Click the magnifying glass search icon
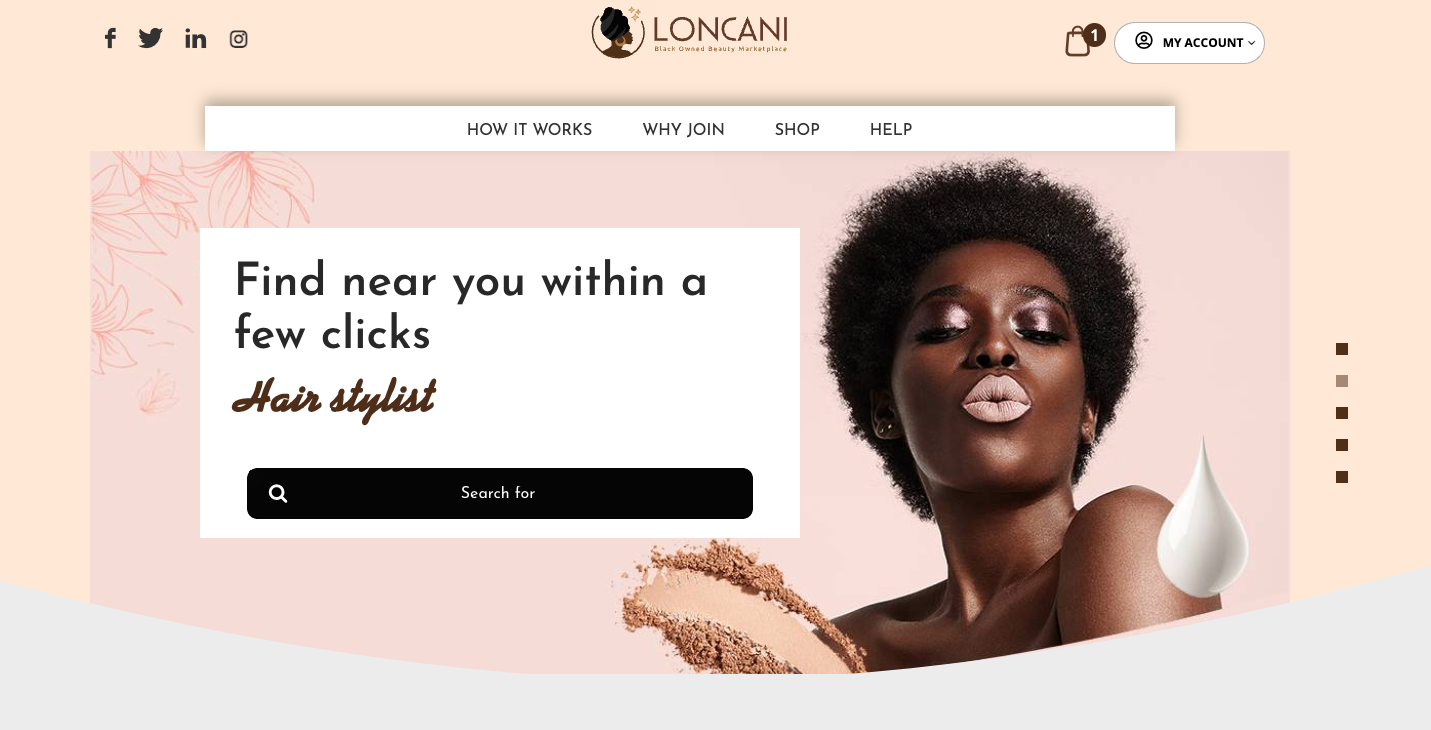Image resolution: width=1431 pixels, height=730 pixels. pos(278,493)
